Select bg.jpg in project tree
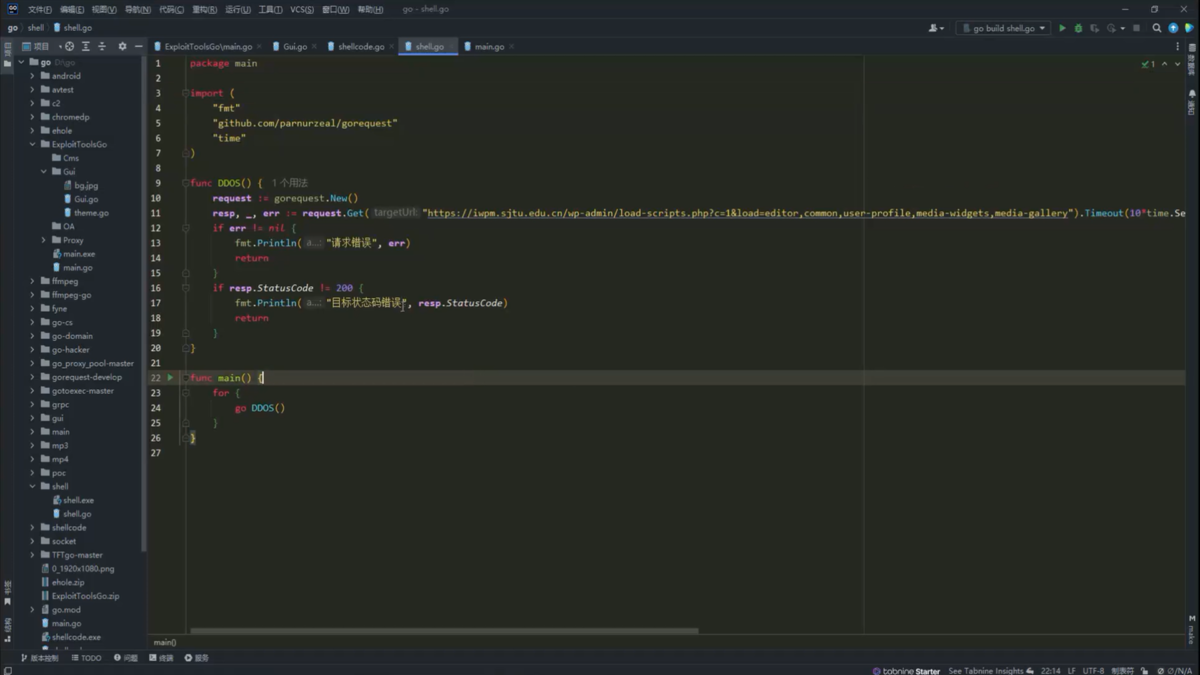 (80, 185)
